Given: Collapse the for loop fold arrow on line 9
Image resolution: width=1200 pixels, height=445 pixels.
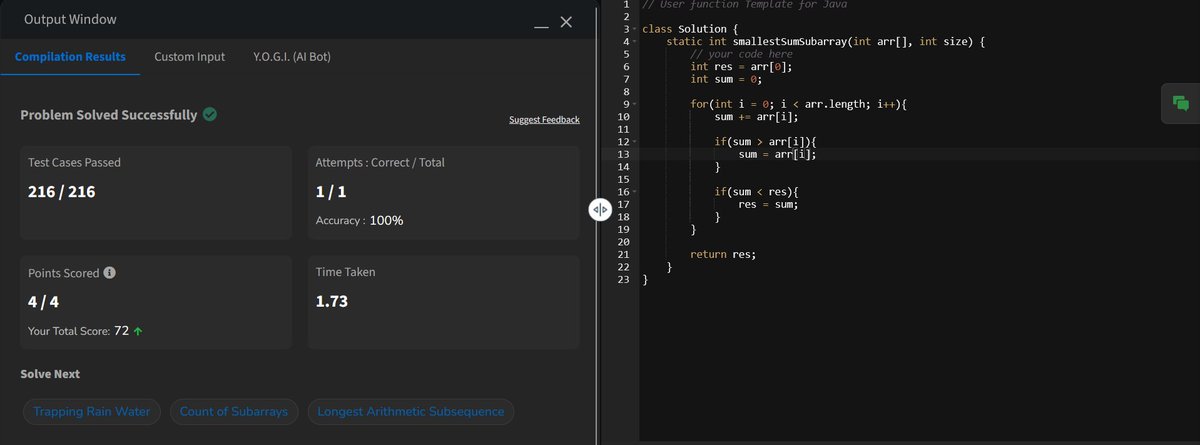Looking at the screenshot, I should 634,104.
